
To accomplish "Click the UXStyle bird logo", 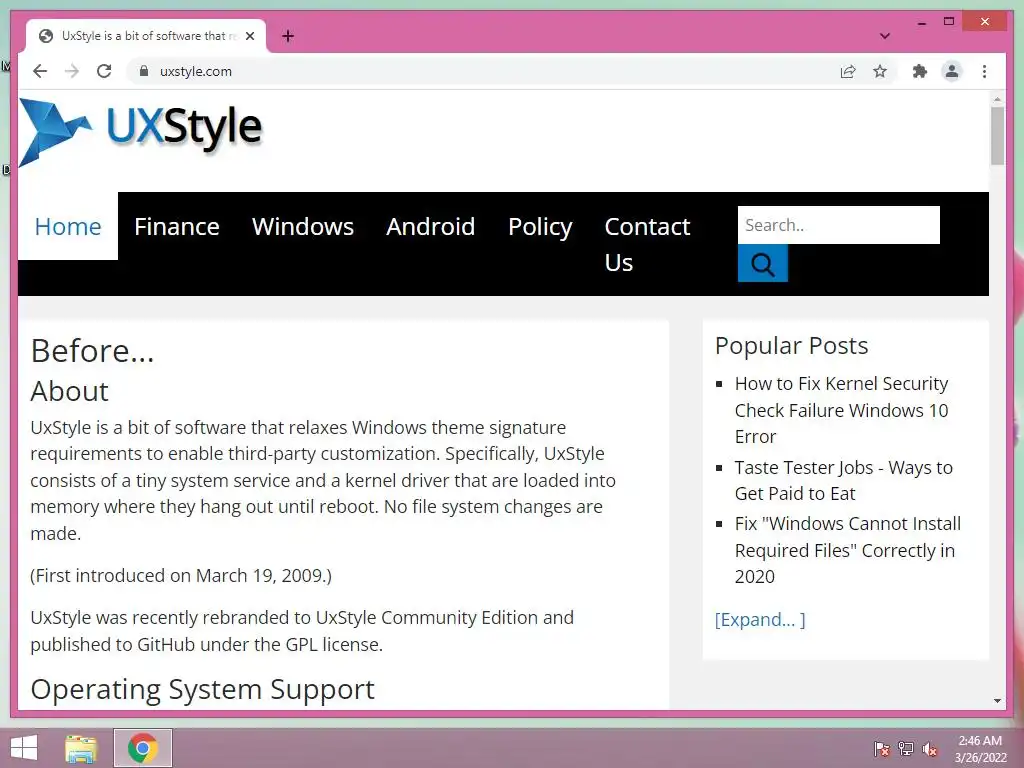I will [54, 132].
